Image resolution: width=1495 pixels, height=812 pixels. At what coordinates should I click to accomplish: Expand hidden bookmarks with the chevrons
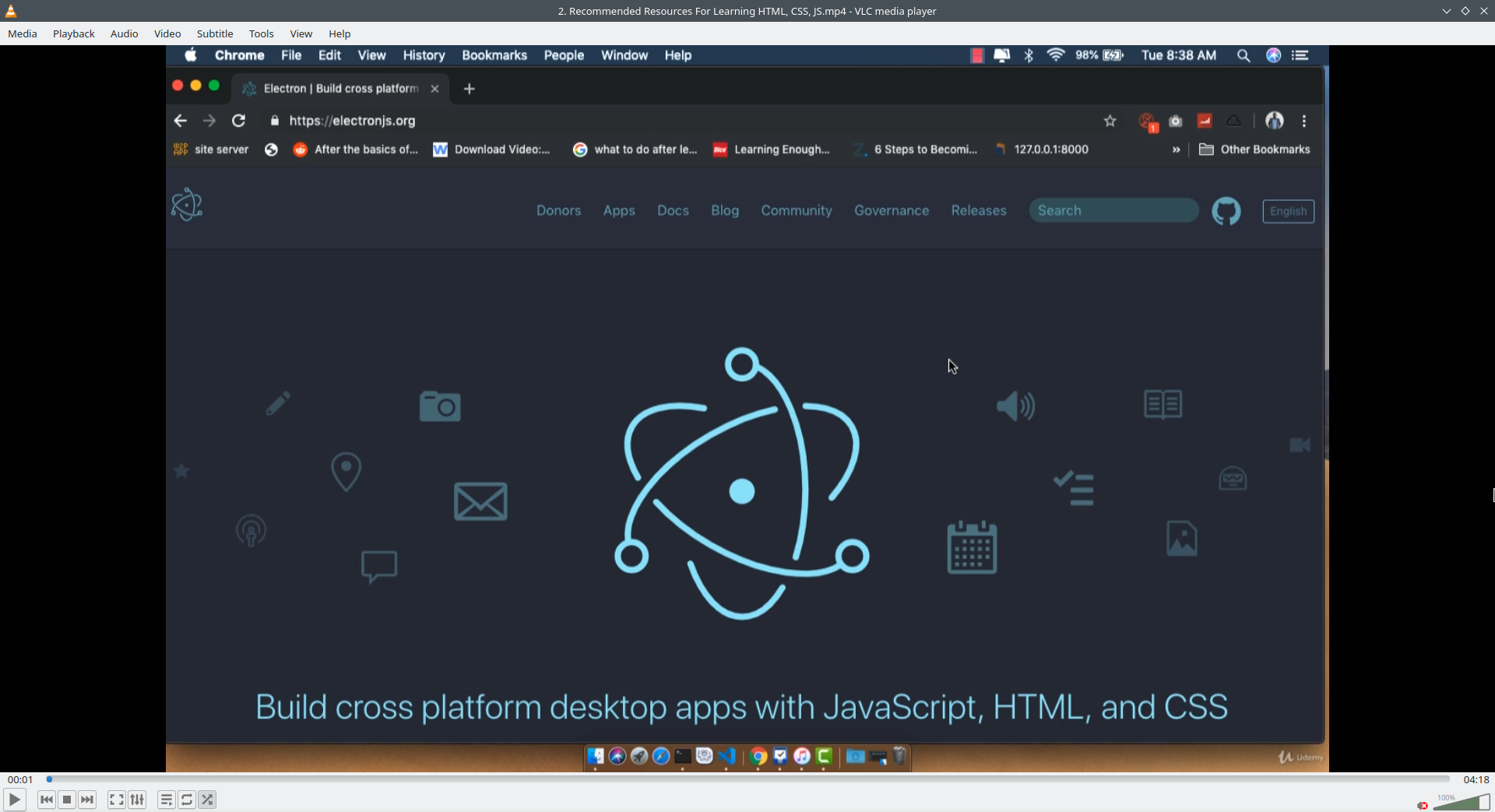coord(1176,149)
